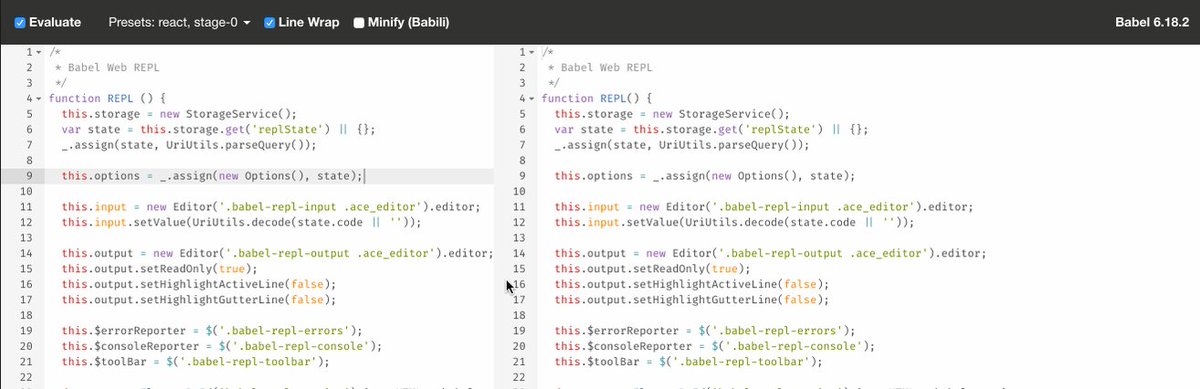Click 'var state = this.storage.get' line in left editor

(x=219, y=130)
